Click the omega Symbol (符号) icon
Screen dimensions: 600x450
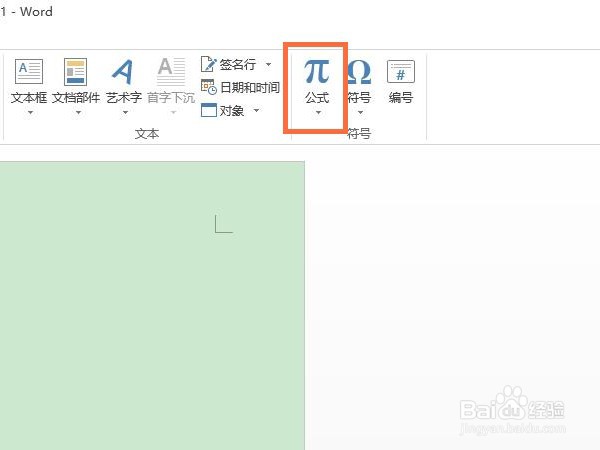point(359,72)
